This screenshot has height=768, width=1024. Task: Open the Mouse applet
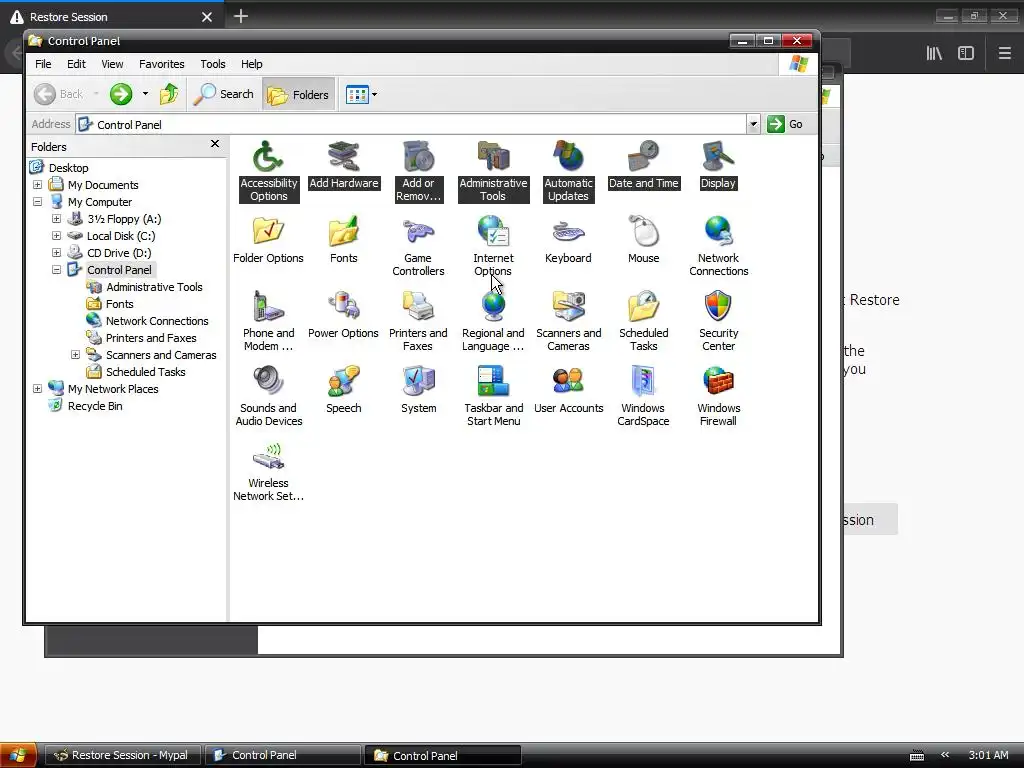pos(643,240)
